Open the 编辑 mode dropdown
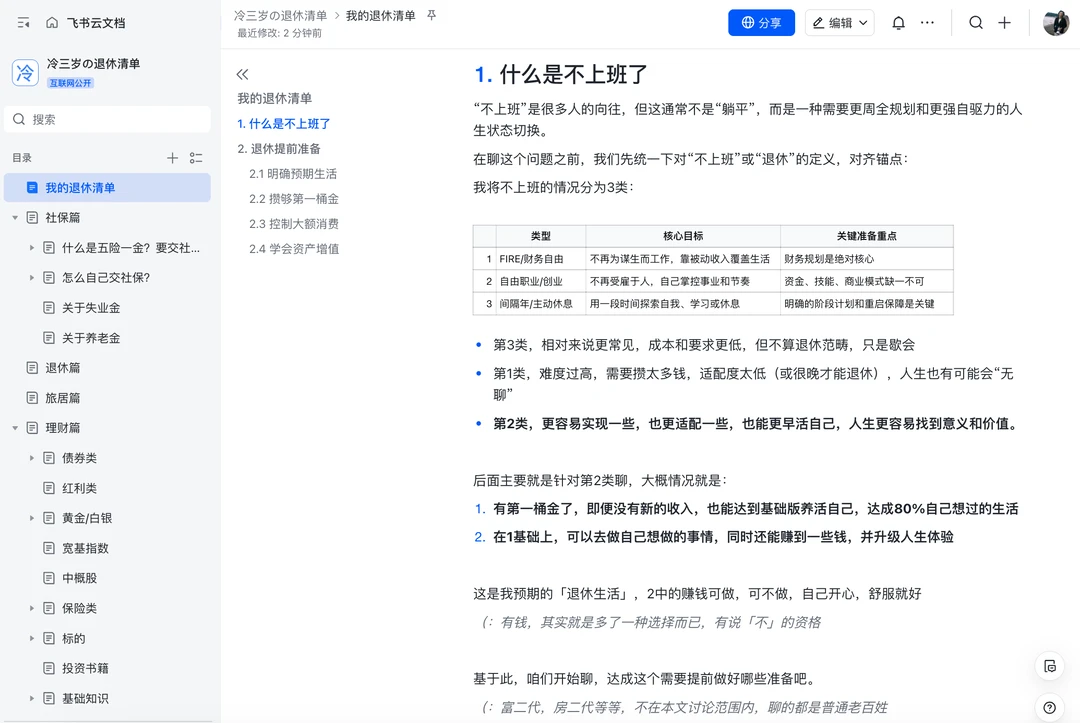The width and height of the screenshot is (1080, 723). coord(840,23)
